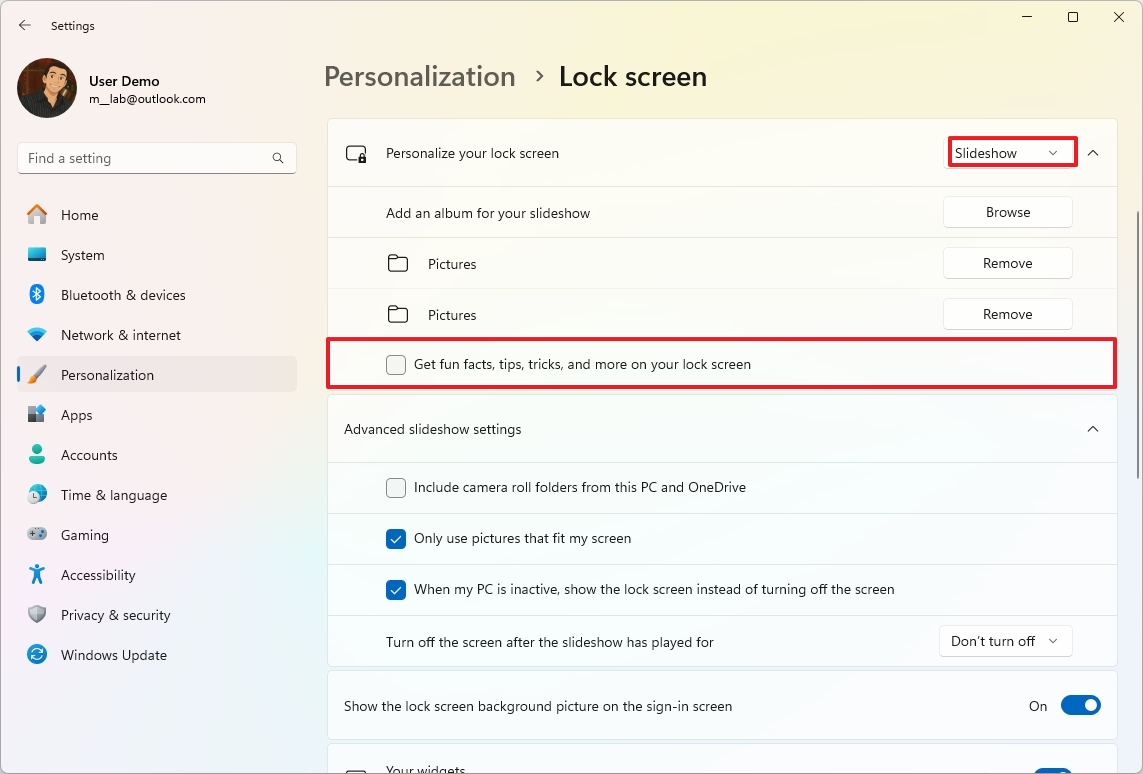Uncheck Only use pictures that fit my screen
This screenshot has width=1143, height=774.
(396, 539)
